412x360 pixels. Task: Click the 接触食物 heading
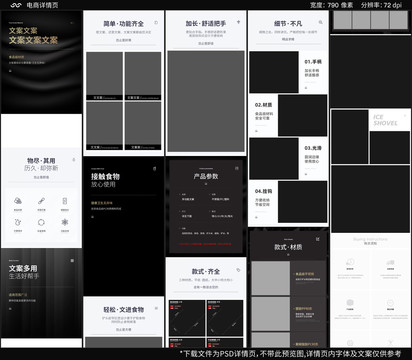[105, 176]
